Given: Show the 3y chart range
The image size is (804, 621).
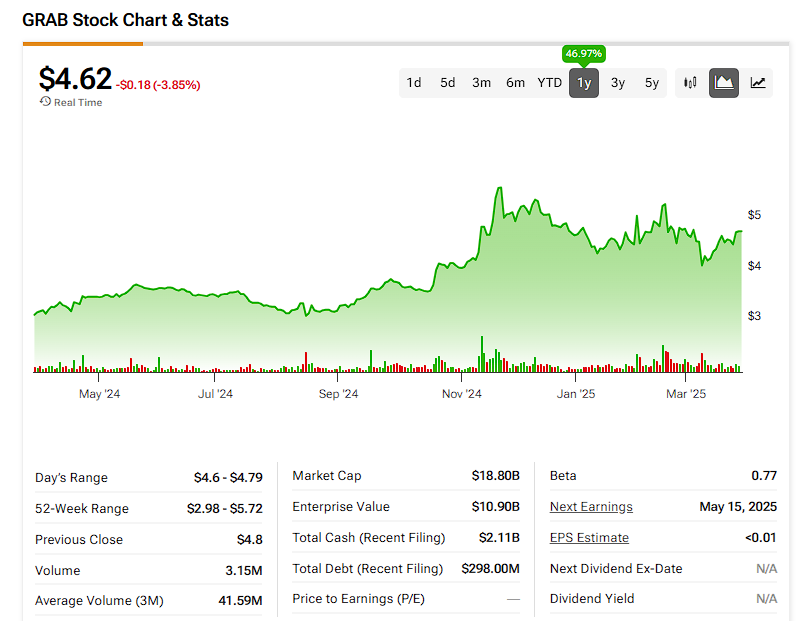Looking at the screenshot, I should pos(618,83).
